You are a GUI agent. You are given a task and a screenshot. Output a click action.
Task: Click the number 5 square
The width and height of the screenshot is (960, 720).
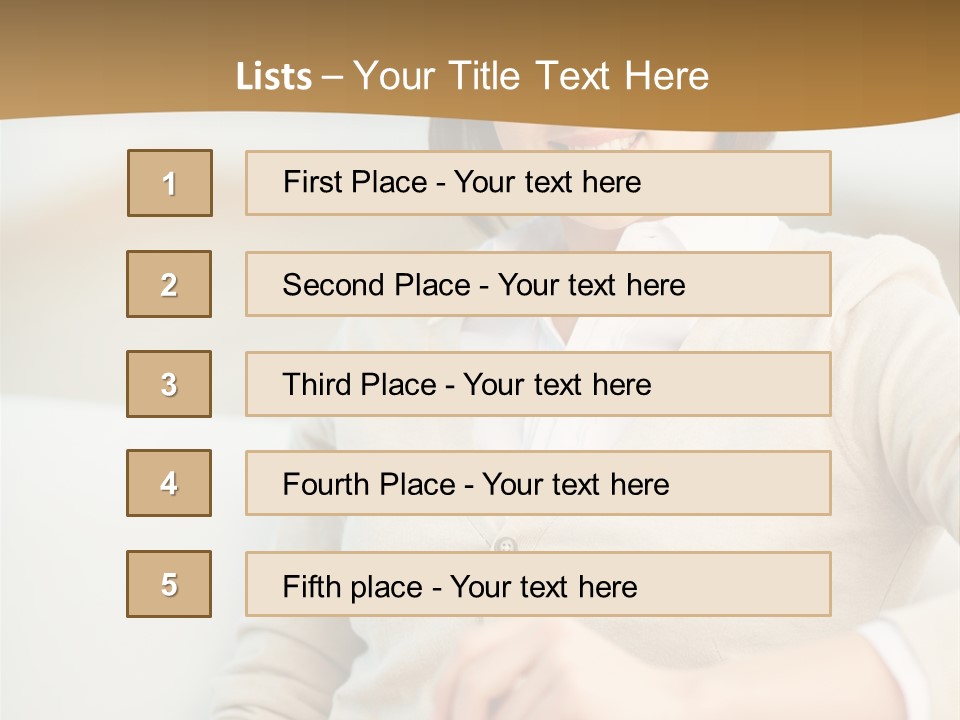coord(169,584)
